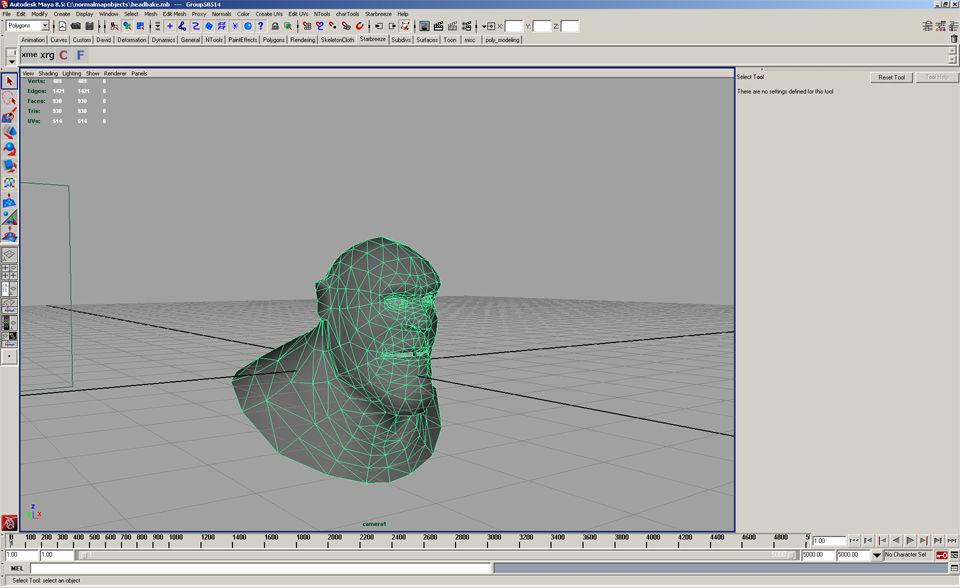The width and height of the screenshot is (960, 588).
Task: Select the Soft Modification tool
Action: [x=9, y=200]
